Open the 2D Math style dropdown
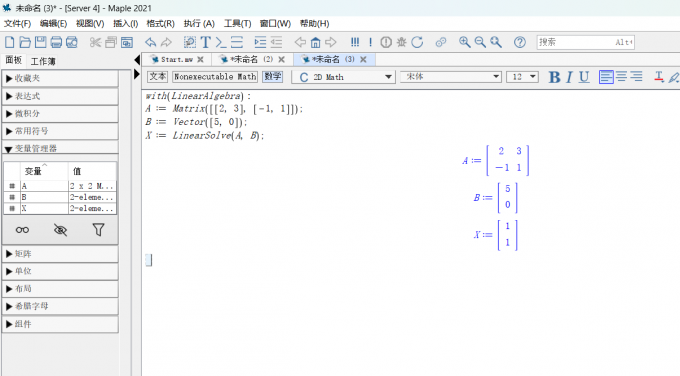The image size is (680, 376). [x=343, y=77]
